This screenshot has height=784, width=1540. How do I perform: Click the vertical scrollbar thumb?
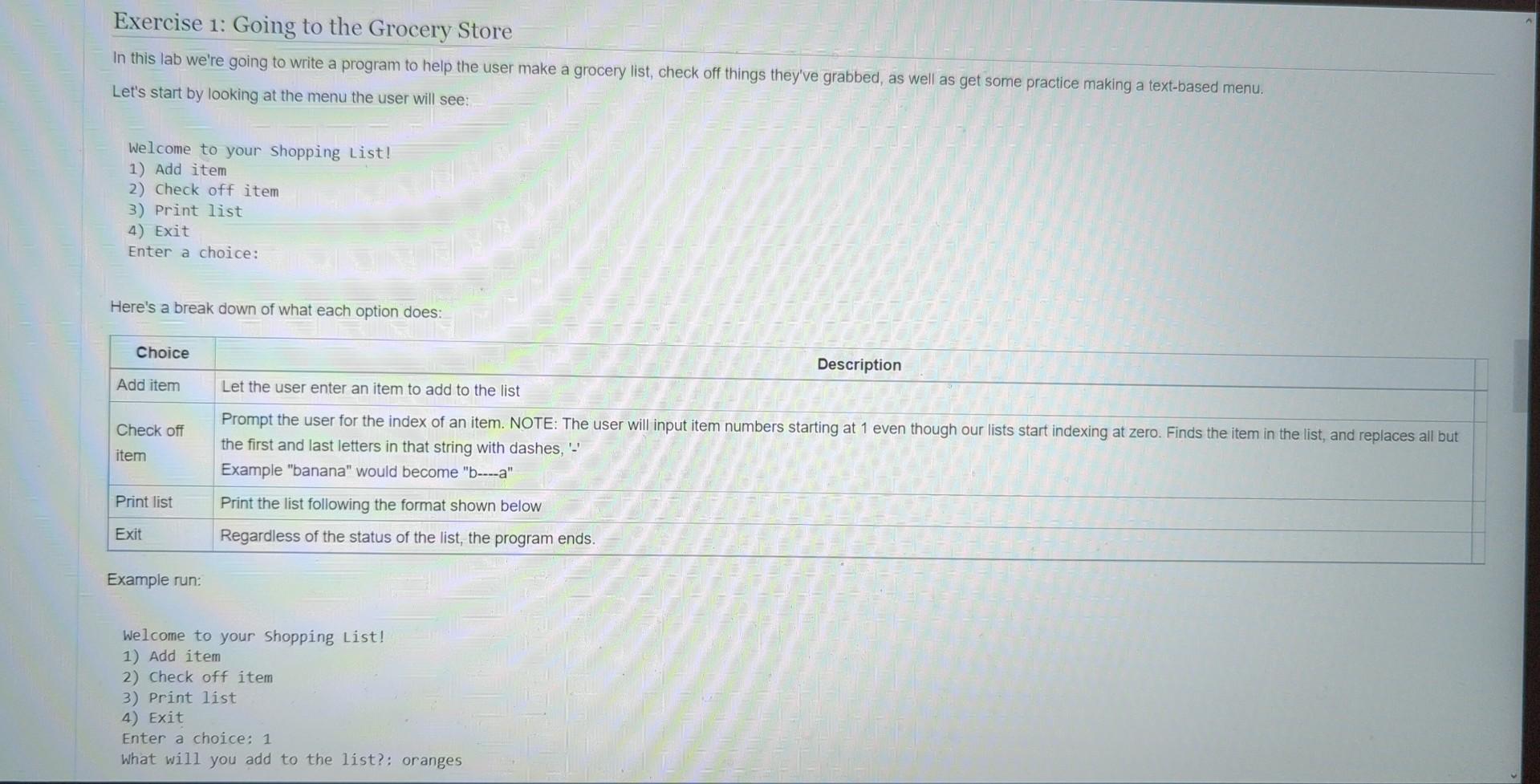pos(1521,376)
